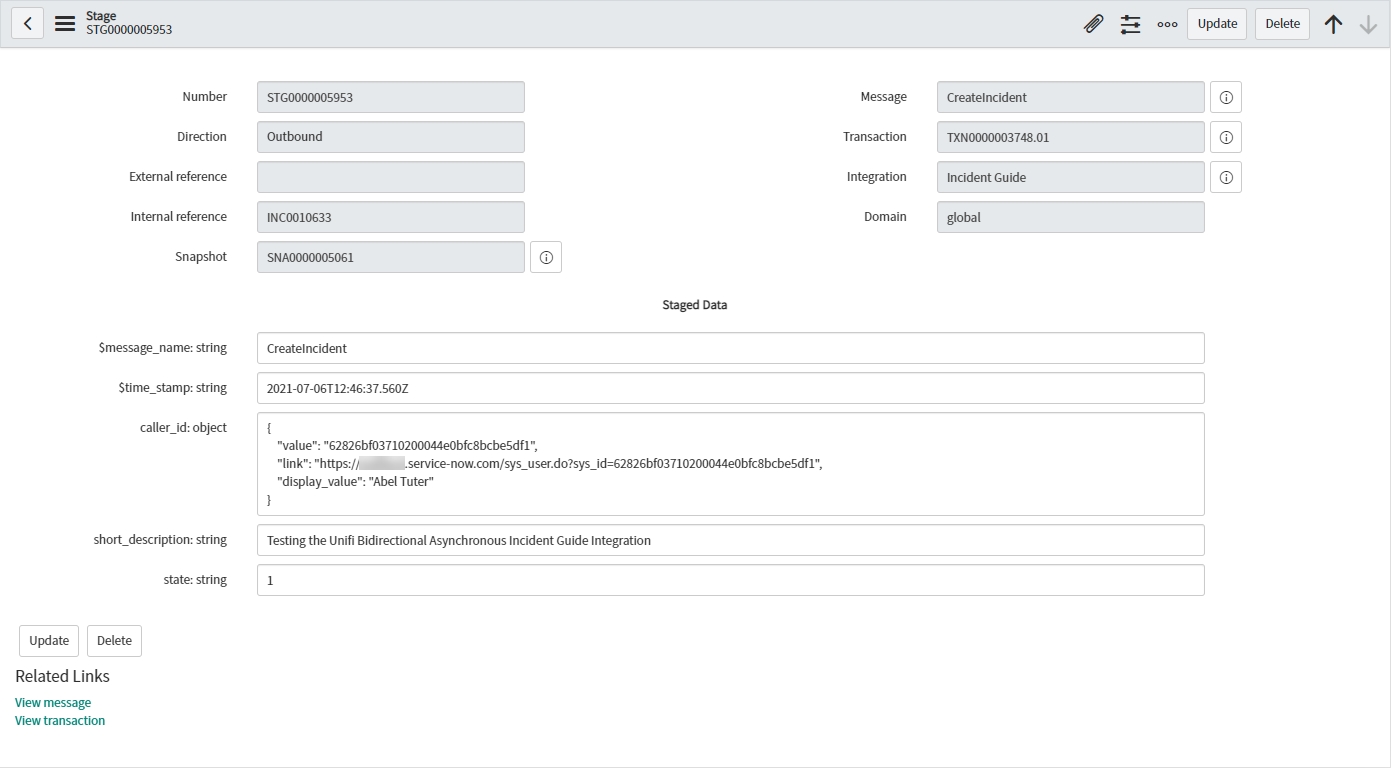Click the back arrow in header
1391x768 pixels.
pos(27,23)
